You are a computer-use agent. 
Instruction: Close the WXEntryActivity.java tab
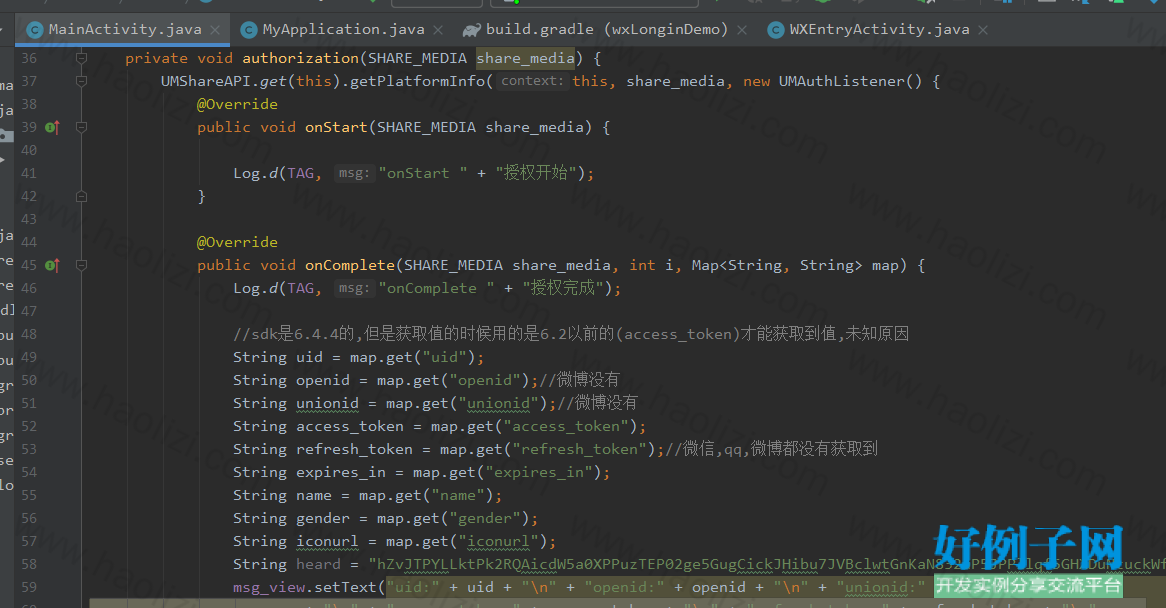point(983,30)
